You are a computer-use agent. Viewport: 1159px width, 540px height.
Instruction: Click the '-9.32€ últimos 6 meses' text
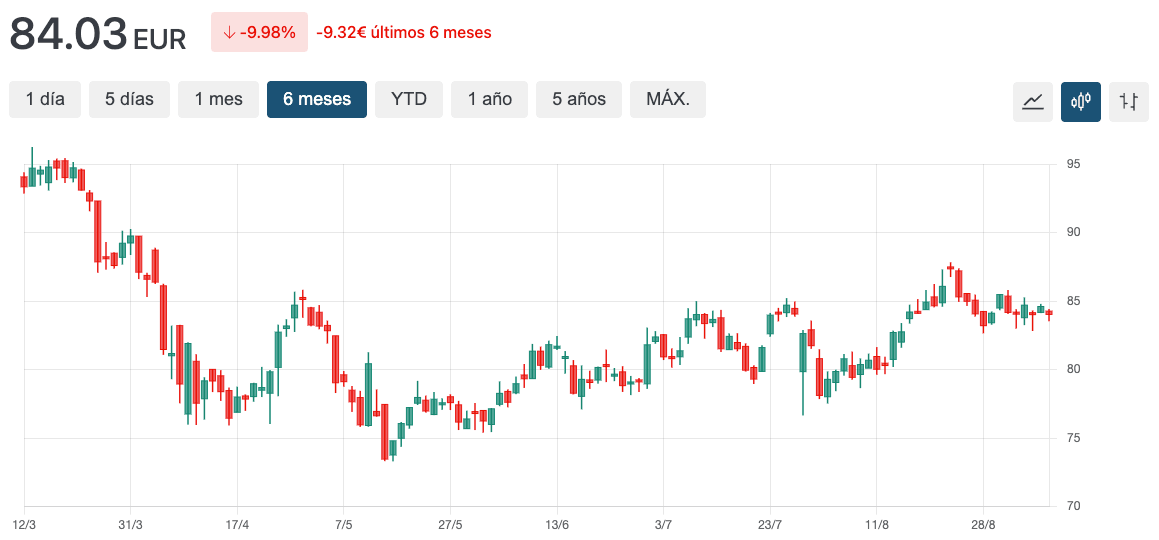coord(404,33)
